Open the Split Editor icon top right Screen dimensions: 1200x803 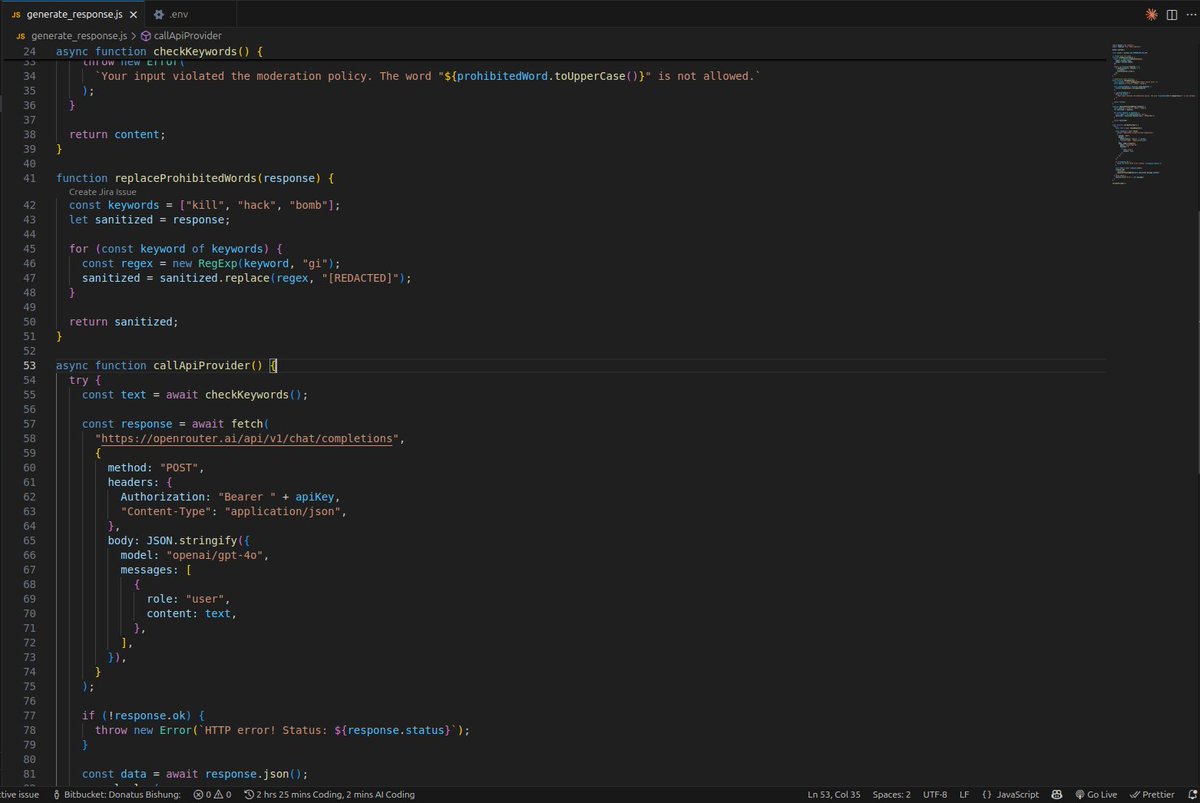1172,14
